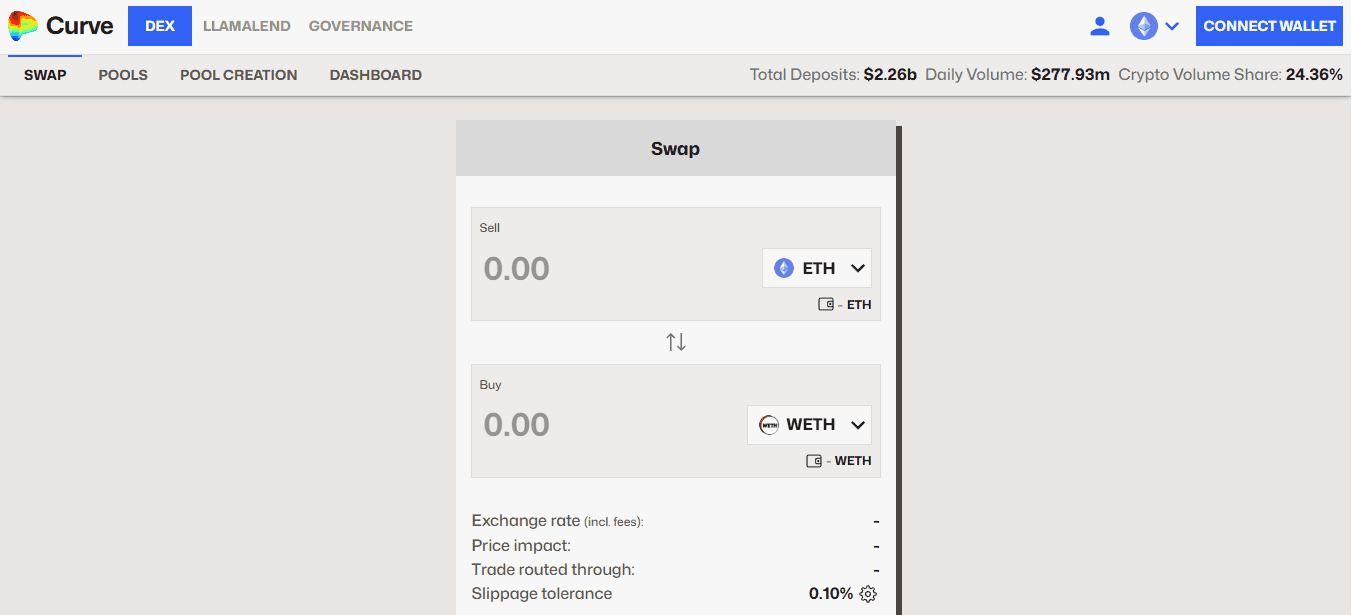The width and height of the screenshot is (1352, 615).
Task: Click the Curve wordmark text
Action: [x=80, y=26]
